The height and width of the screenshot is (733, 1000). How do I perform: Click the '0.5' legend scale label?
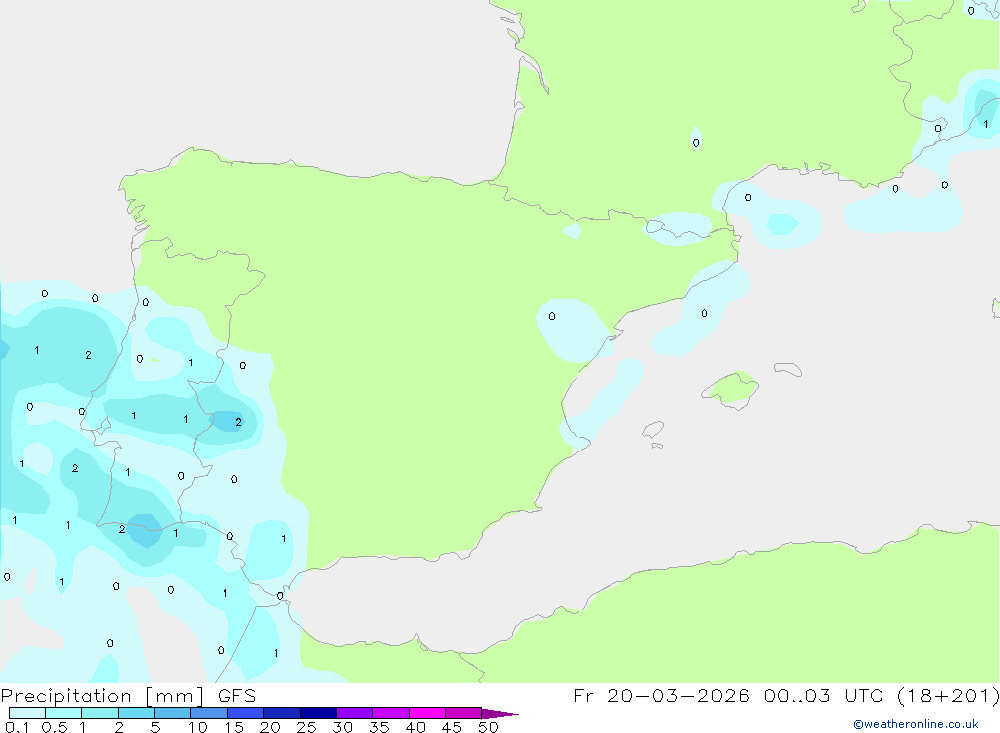(x=54, y=727)
